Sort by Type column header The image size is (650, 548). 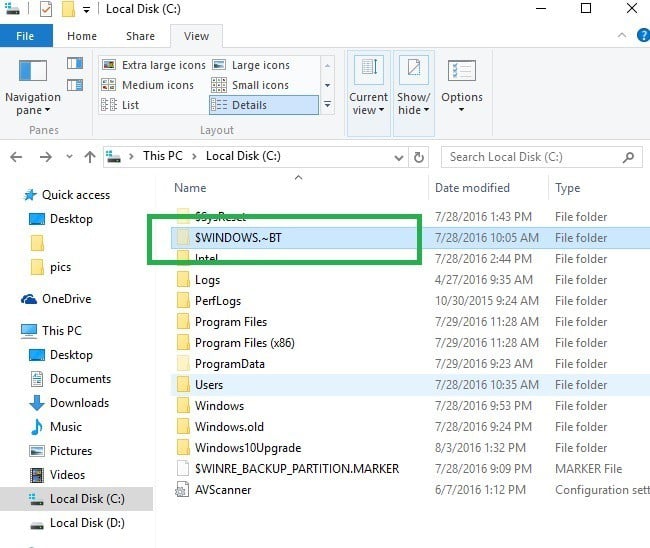(x=568, y=188)
